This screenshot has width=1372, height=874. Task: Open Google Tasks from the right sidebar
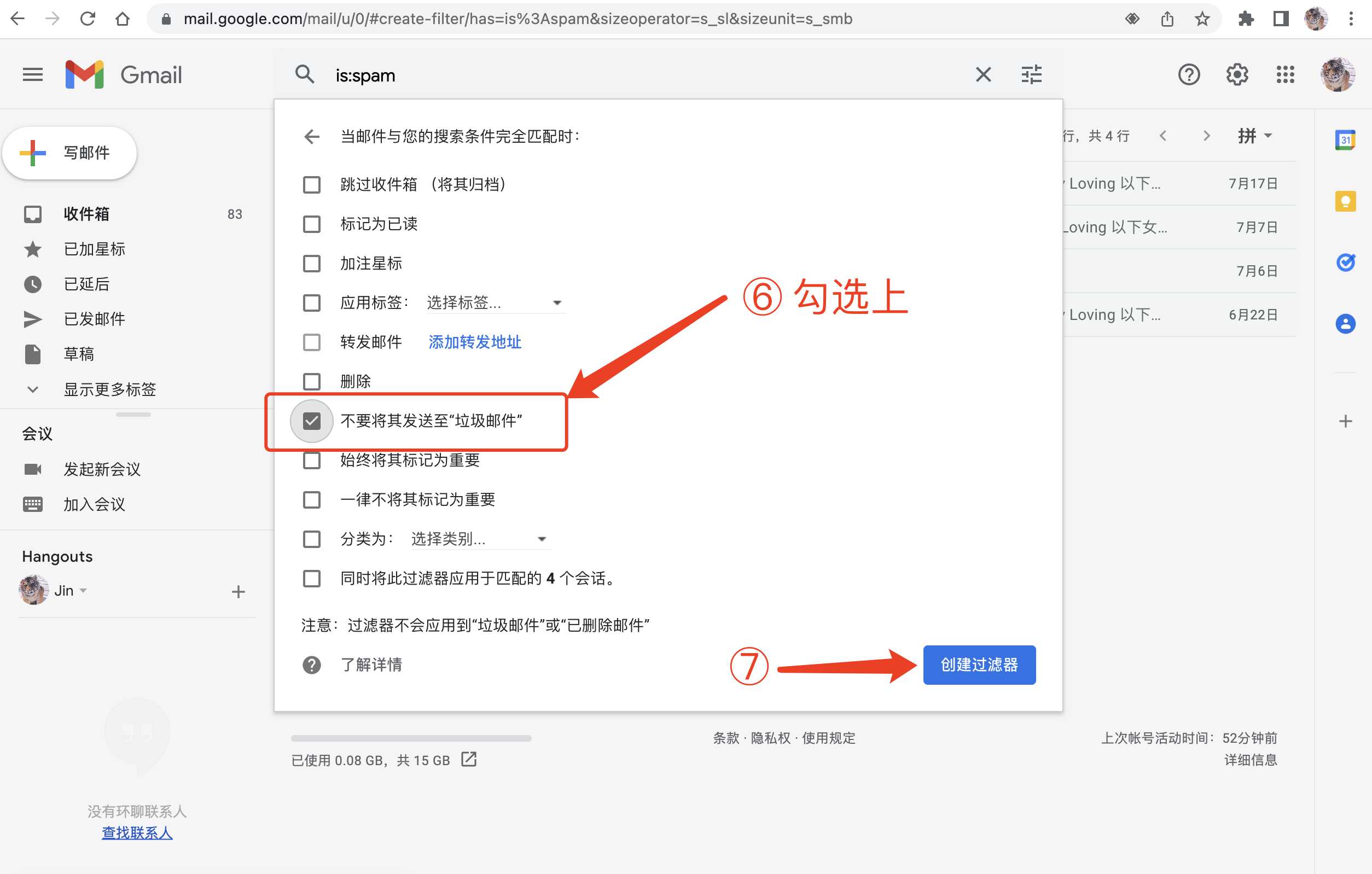tap(1345, 262)
